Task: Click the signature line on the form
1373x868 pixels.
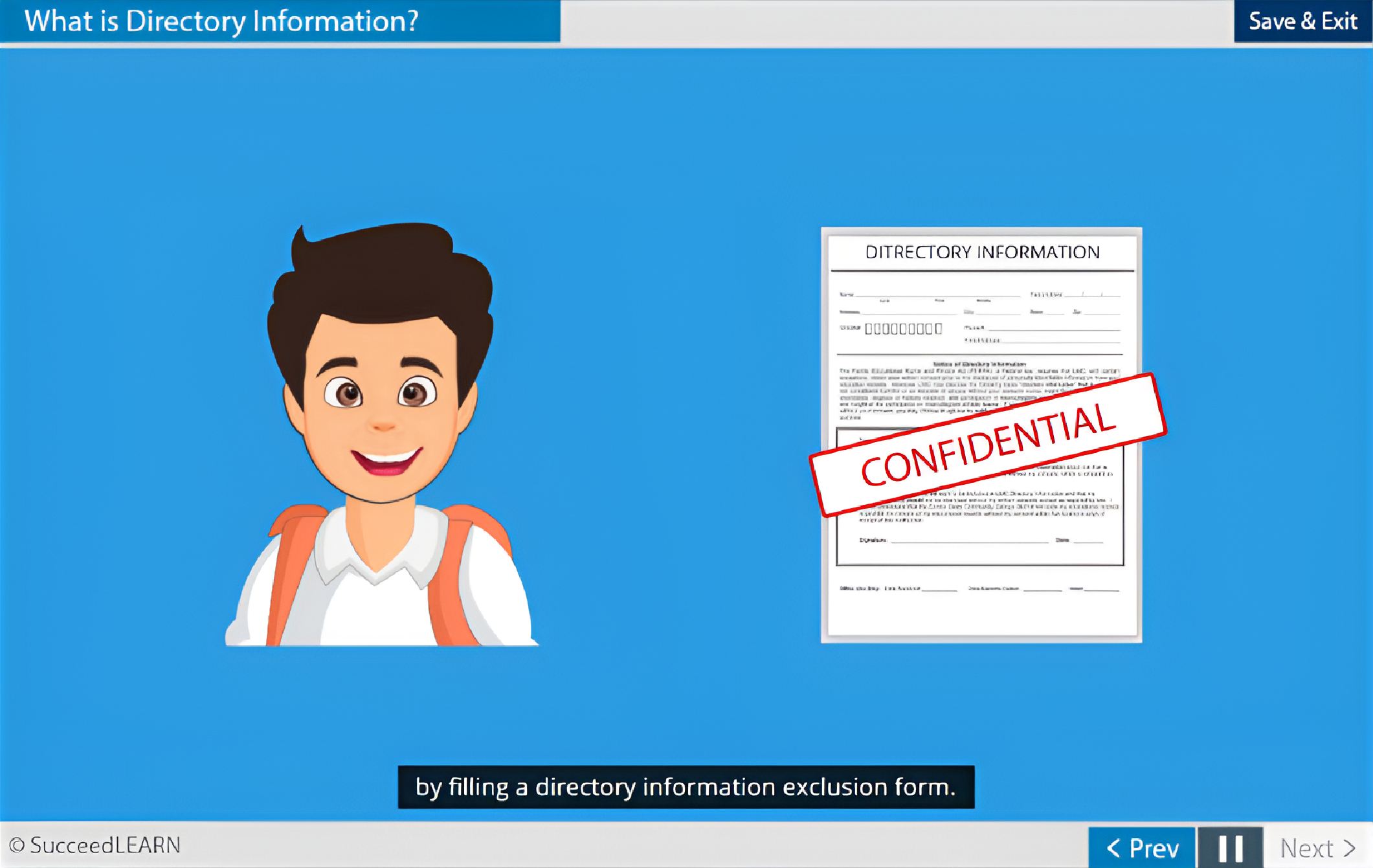Action: tap(969, 540)
